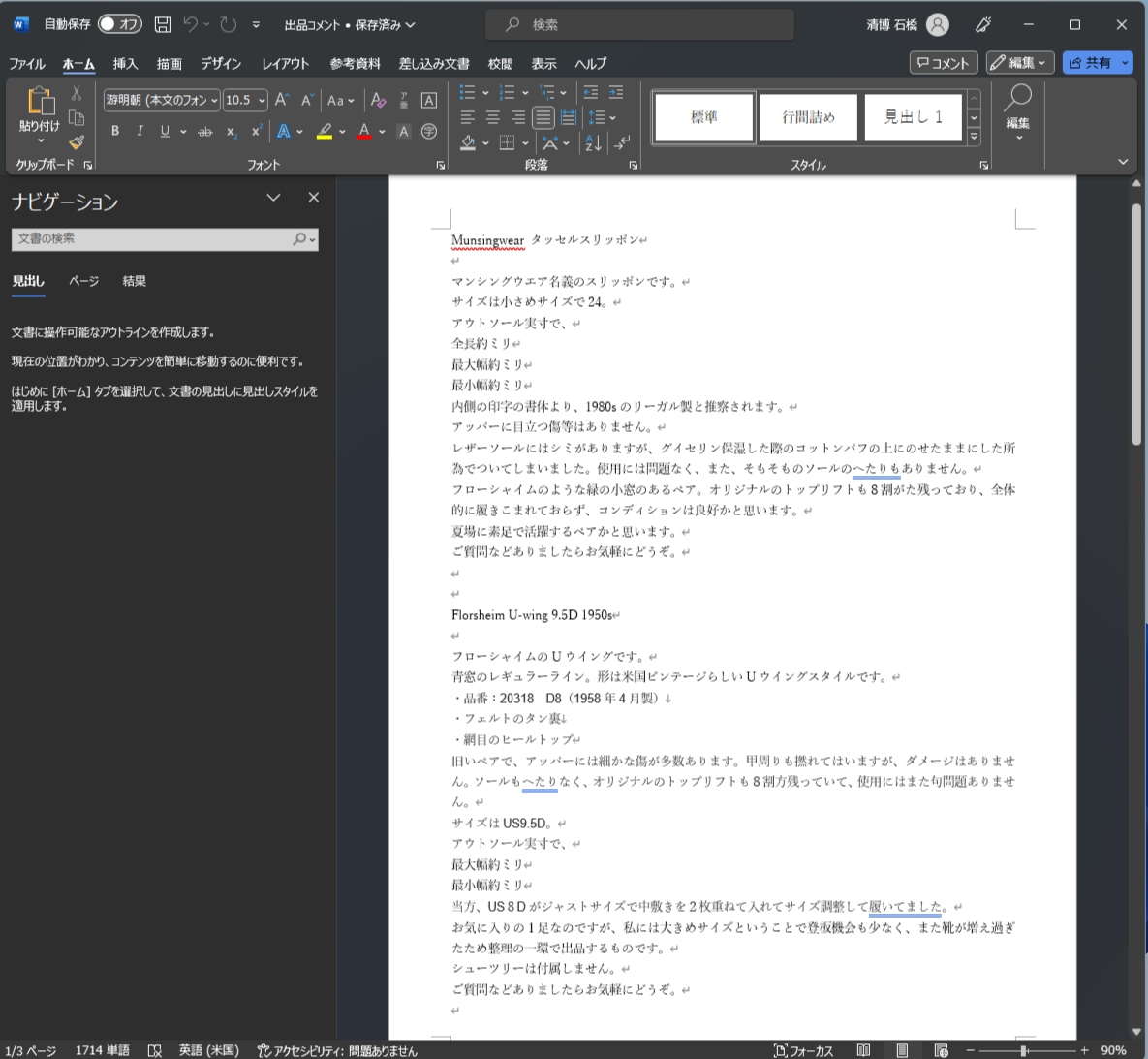The height and width of the screenshot is (1059, 1148).
Task: Click the title bar search (検索) box
Action: coord(640,25)
